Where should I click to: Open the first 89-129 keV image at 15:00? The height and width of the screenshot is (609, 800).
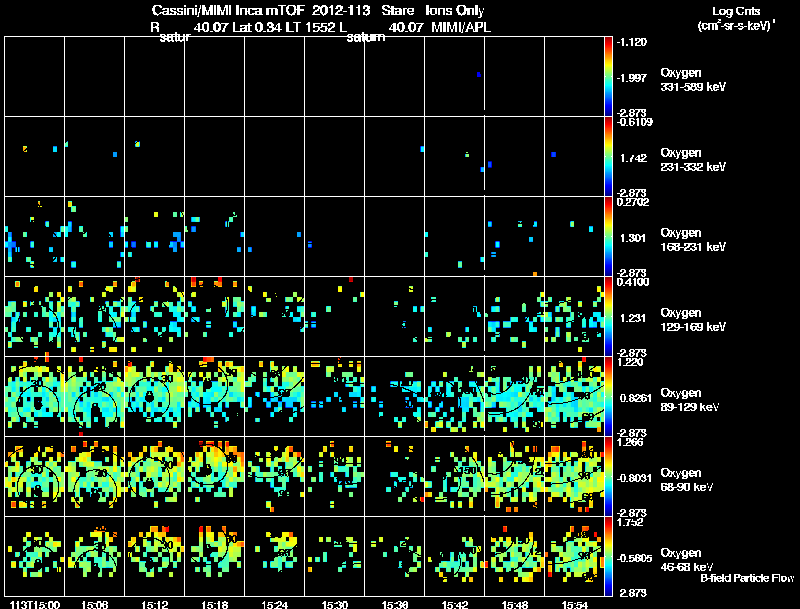(x=35, y=396)
